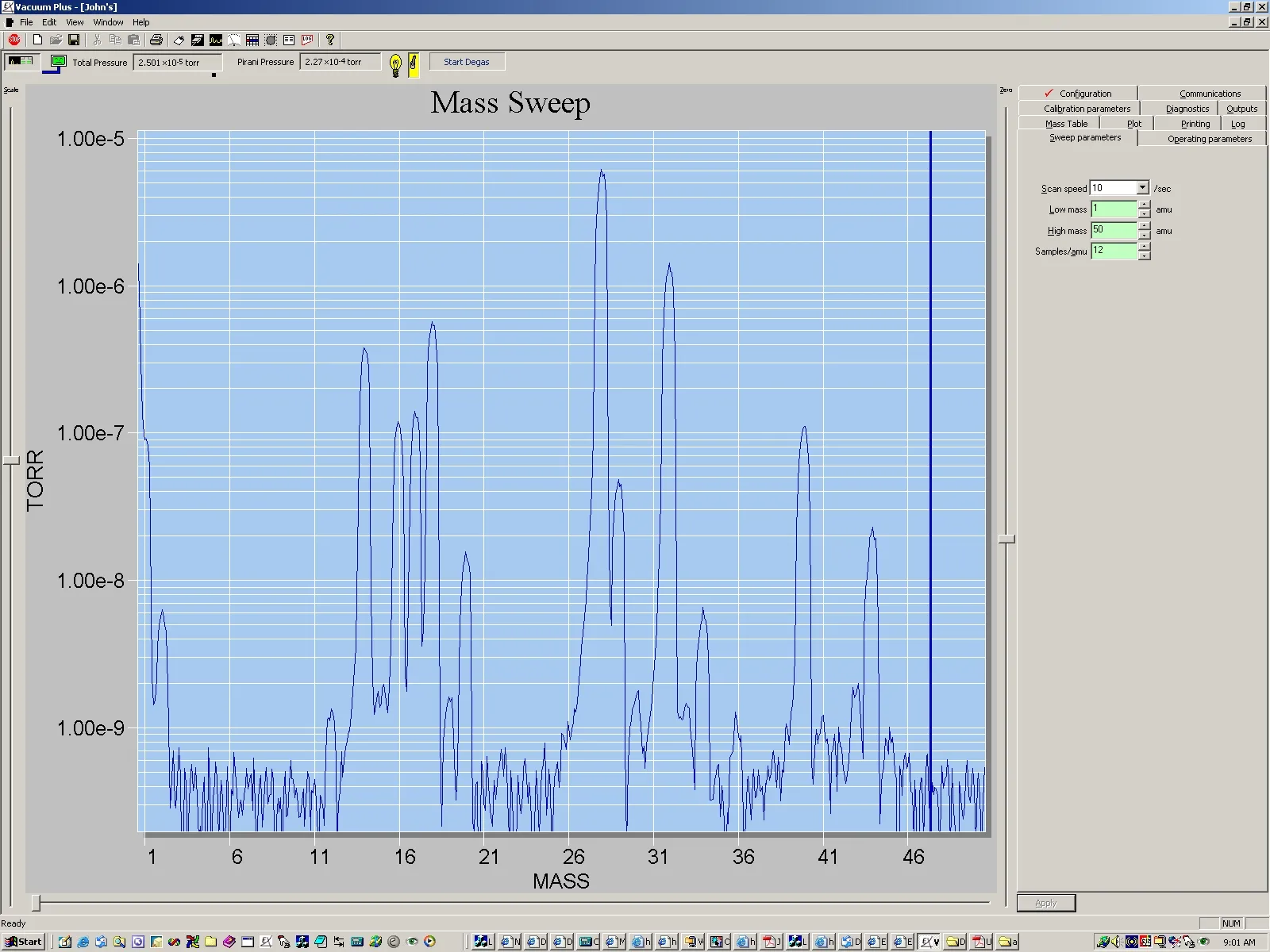Toggle the light bulb filament icon
Screen dimensions: 1270x952
(395, 64)
